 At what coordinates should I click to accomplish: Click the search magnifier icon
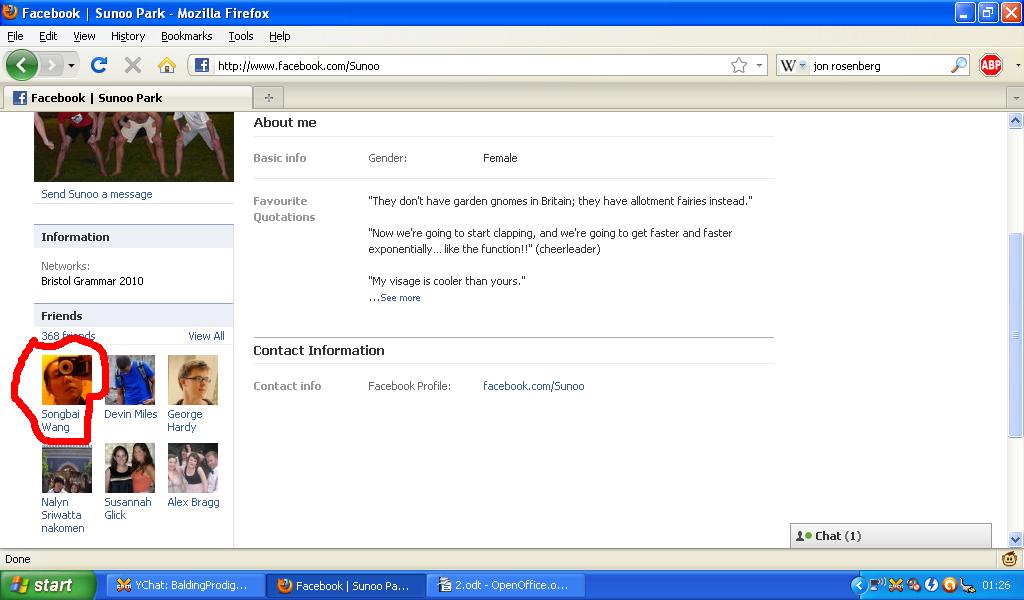[959, 65]
